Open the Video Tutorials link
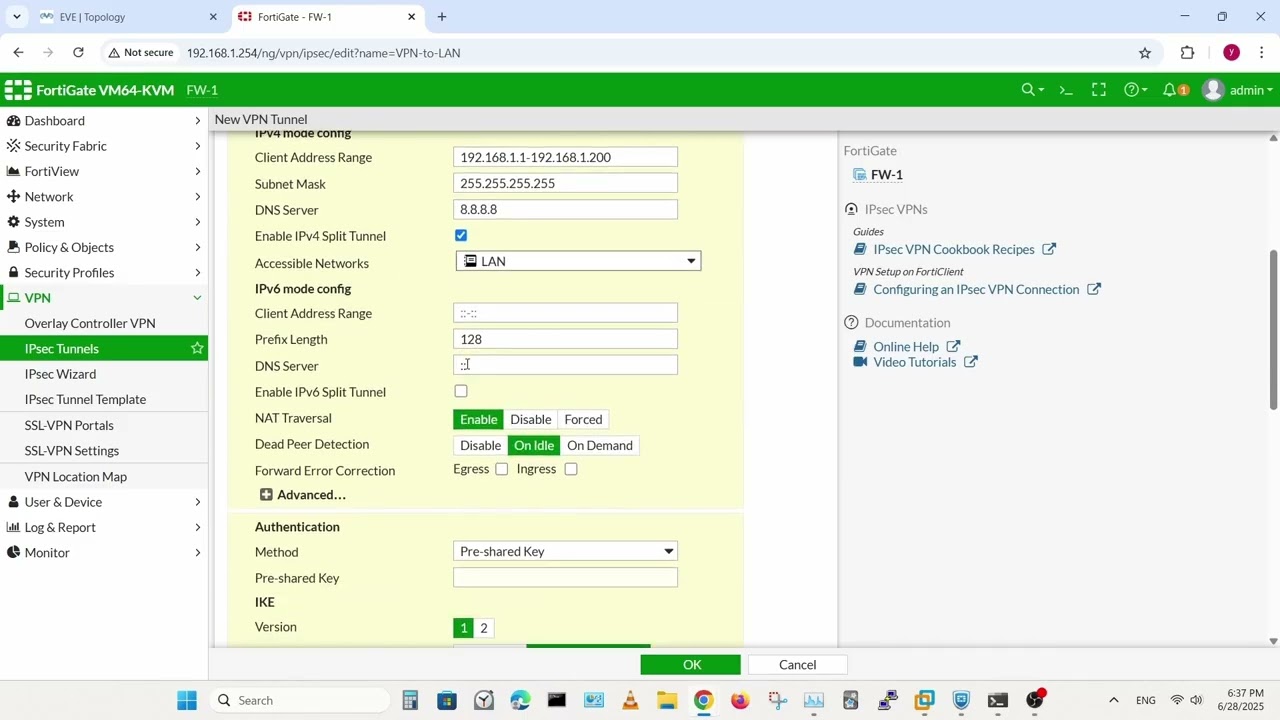The width and height of the screenshot is (1280, 720). [x=915, y=362]
